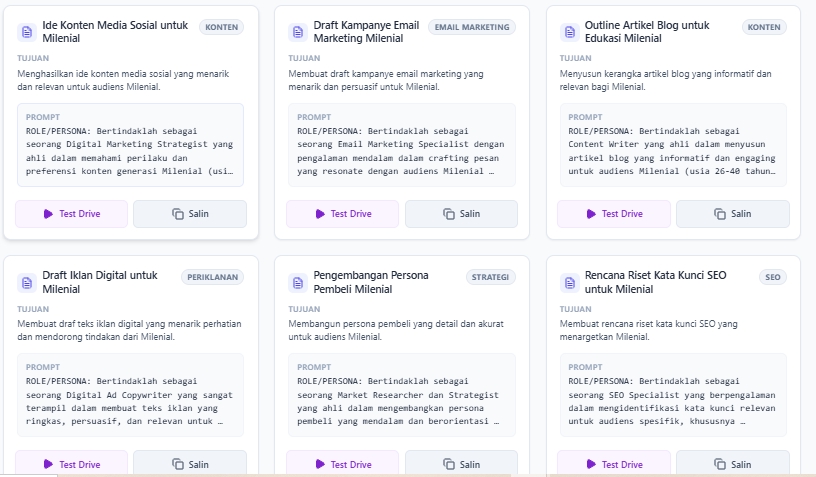Click document icon beside Draft Kampanye Email Marketing

point(298,32)
